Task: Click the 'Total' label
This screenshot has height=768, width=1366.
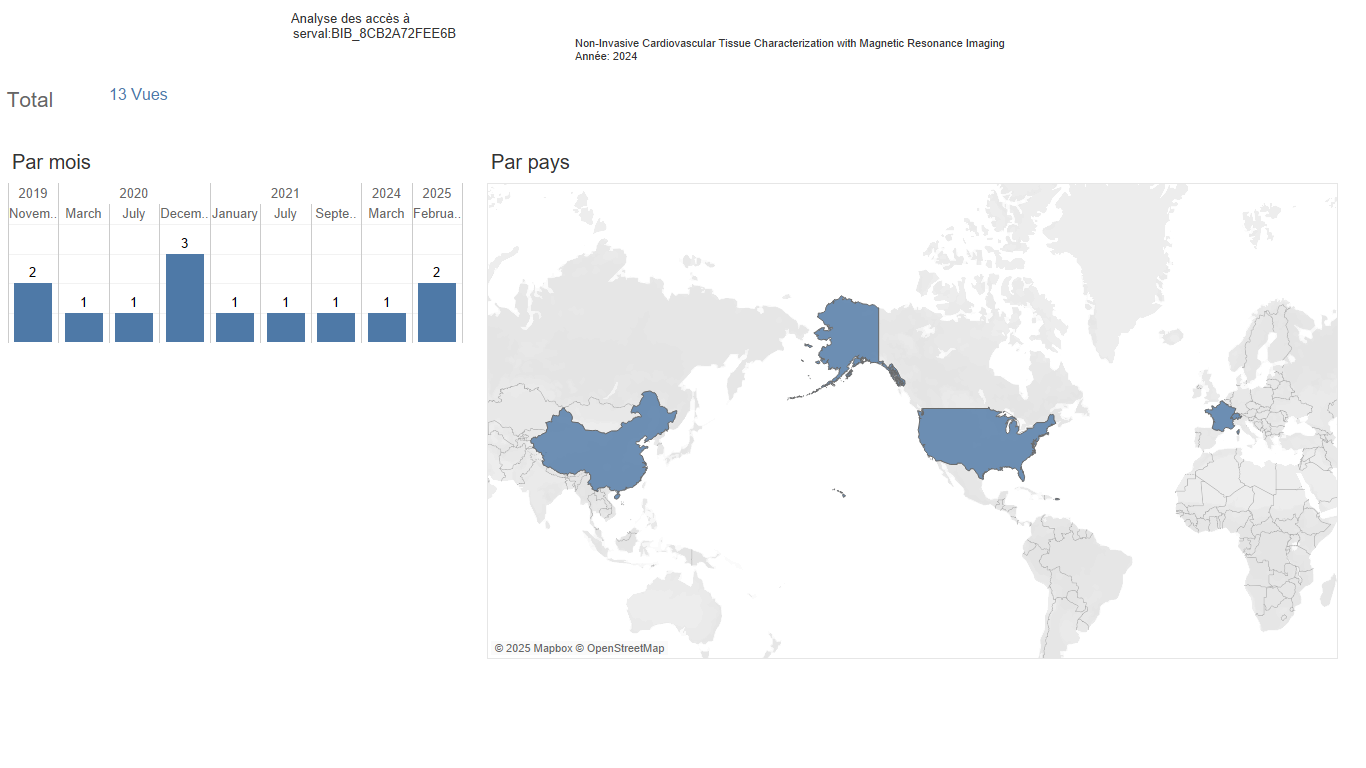Action: tap(30, 100)
